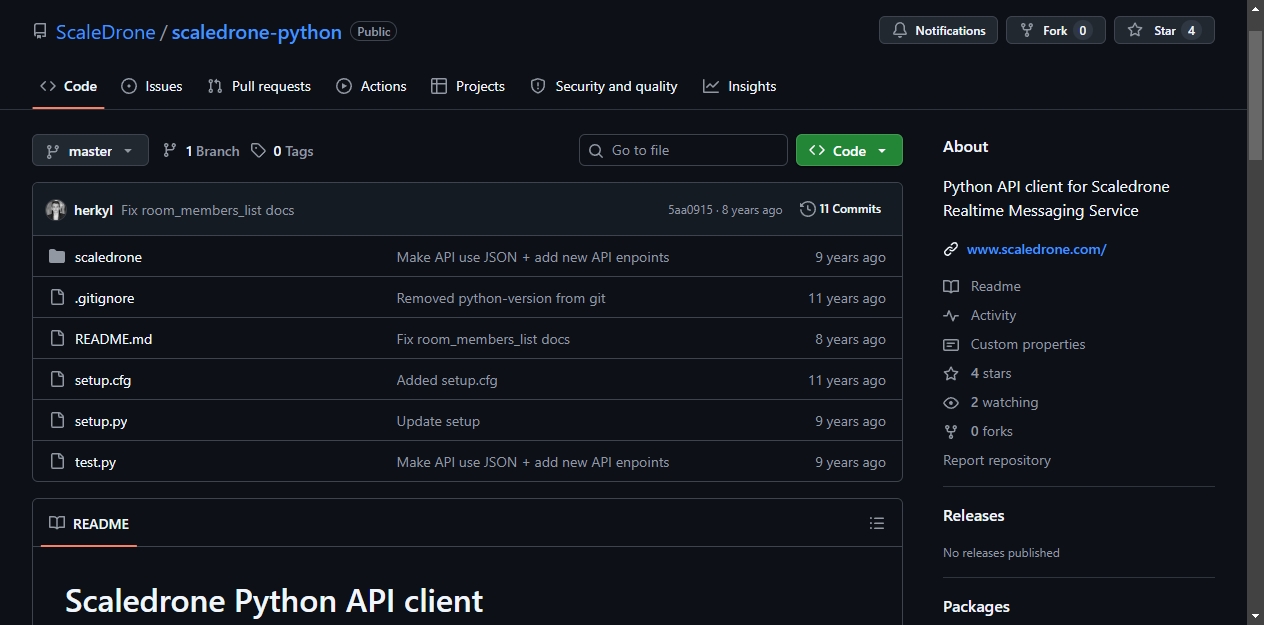Viewport: 1264px width, 625px height.
Task: Click in the Go to file field
Action: [683, 150]
